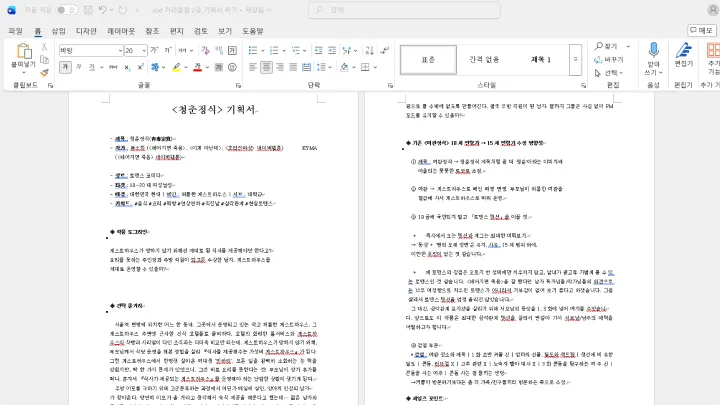The width and height of the screenshot is (720, 405).
Task: Open the user account profile icon
Action: click(x=713, y=10)
